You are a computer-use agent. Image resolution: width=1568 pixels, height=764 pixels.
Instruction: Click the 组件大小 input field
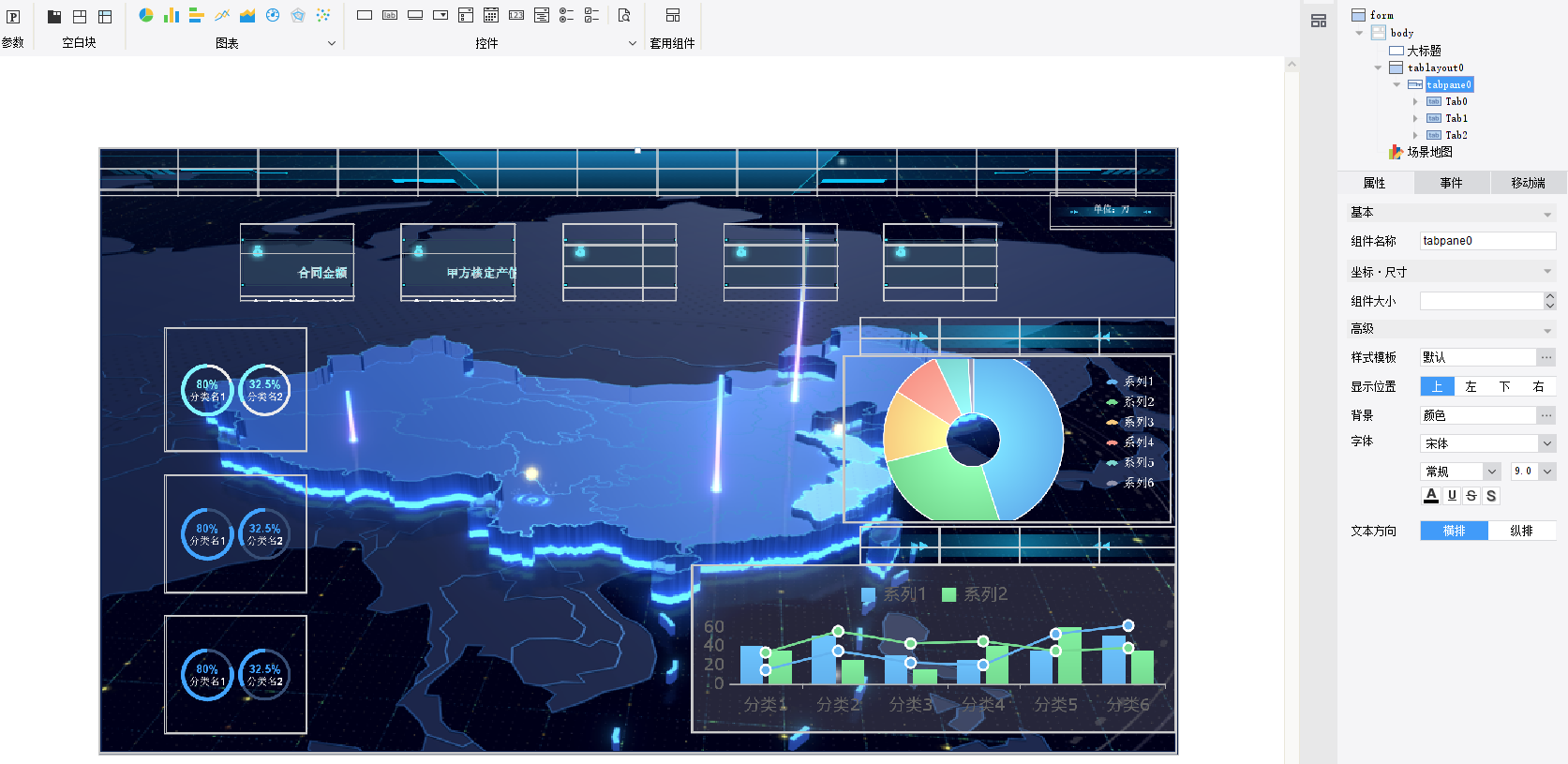pos(1481,301)
